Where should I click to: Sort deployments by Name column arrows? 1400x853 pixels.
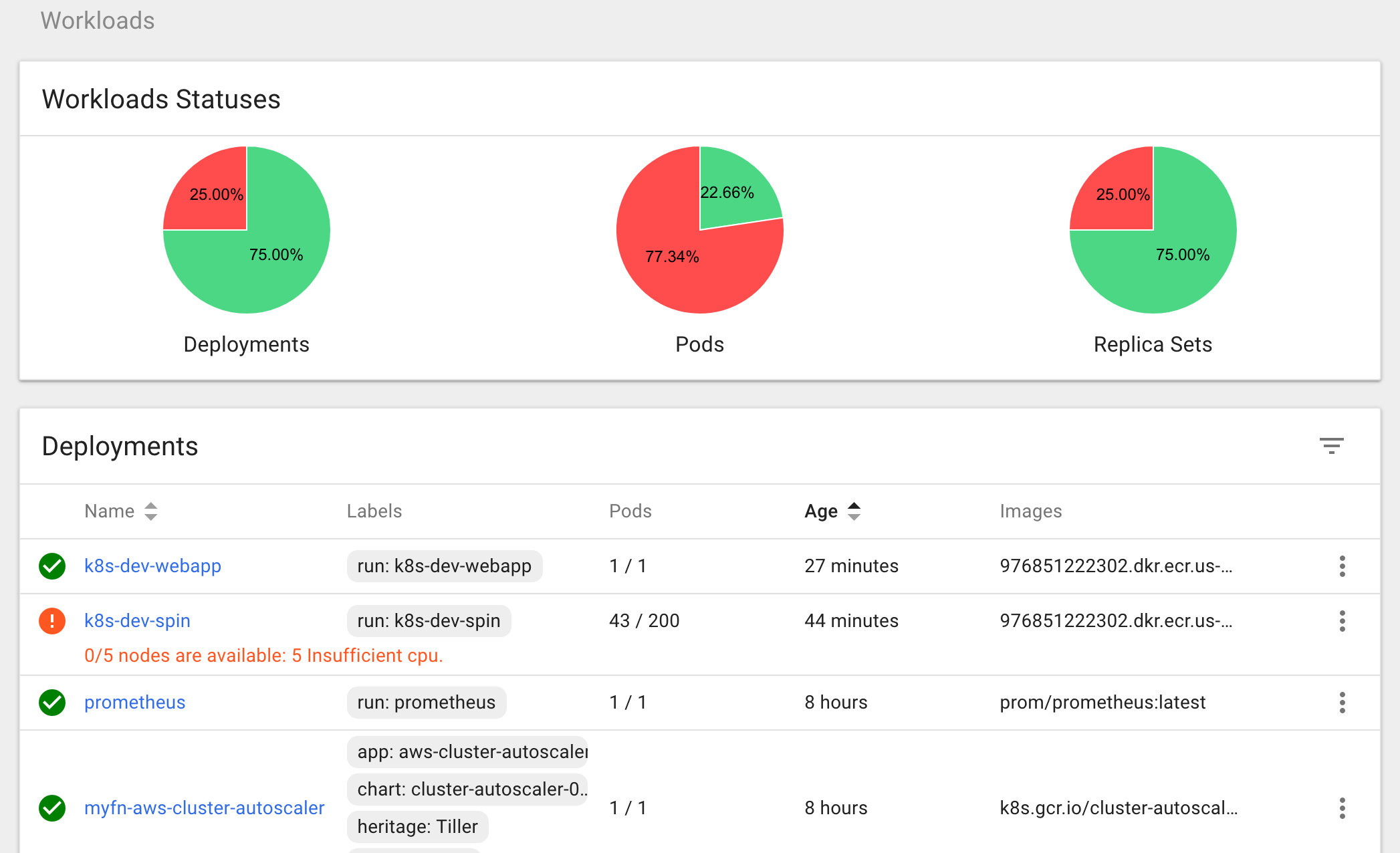click(151, 511)
